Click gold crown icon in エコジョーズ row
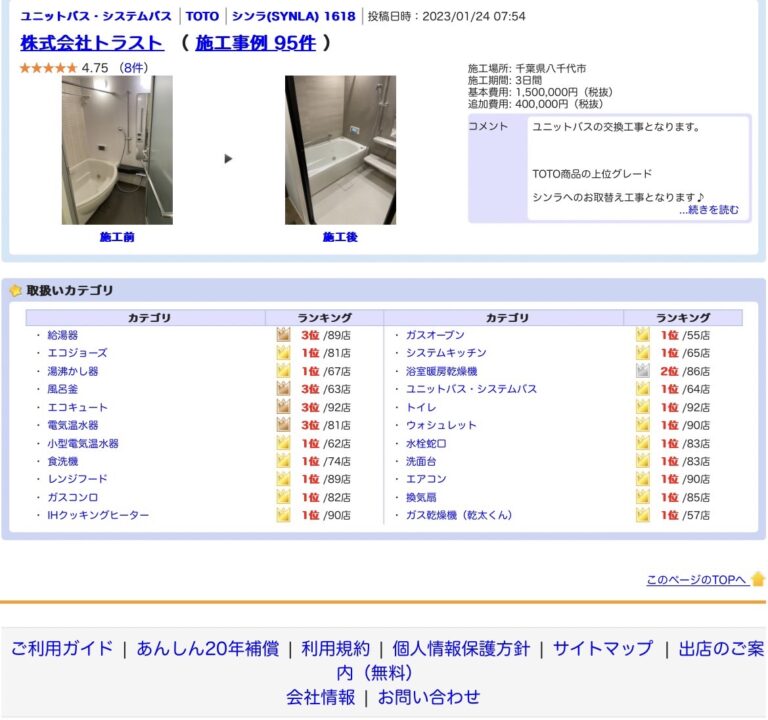The width and height of the screenshot is (768, 720). click(284, 352)
